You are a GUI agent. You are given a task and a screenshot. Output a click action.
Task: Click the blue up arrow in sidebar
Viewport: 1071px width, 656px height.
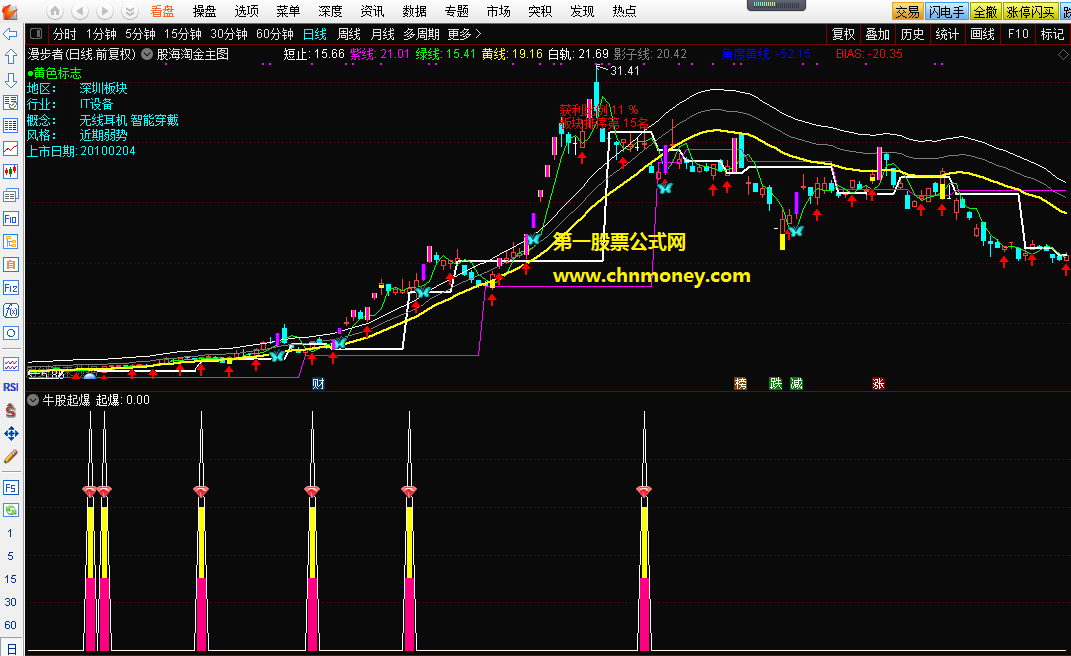pyautogui.click(x=10, y=57)
